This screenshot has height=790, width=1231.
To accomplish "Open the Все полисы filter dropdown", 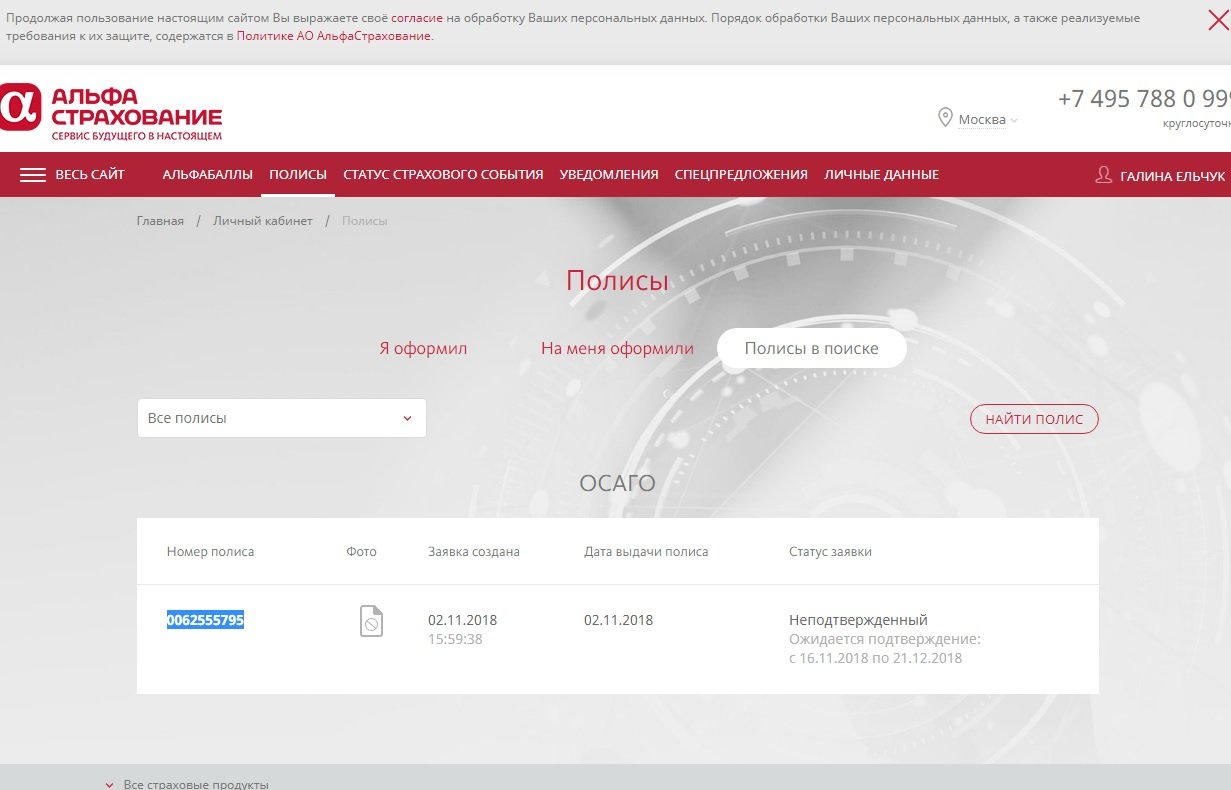I will tap(281, 418).
